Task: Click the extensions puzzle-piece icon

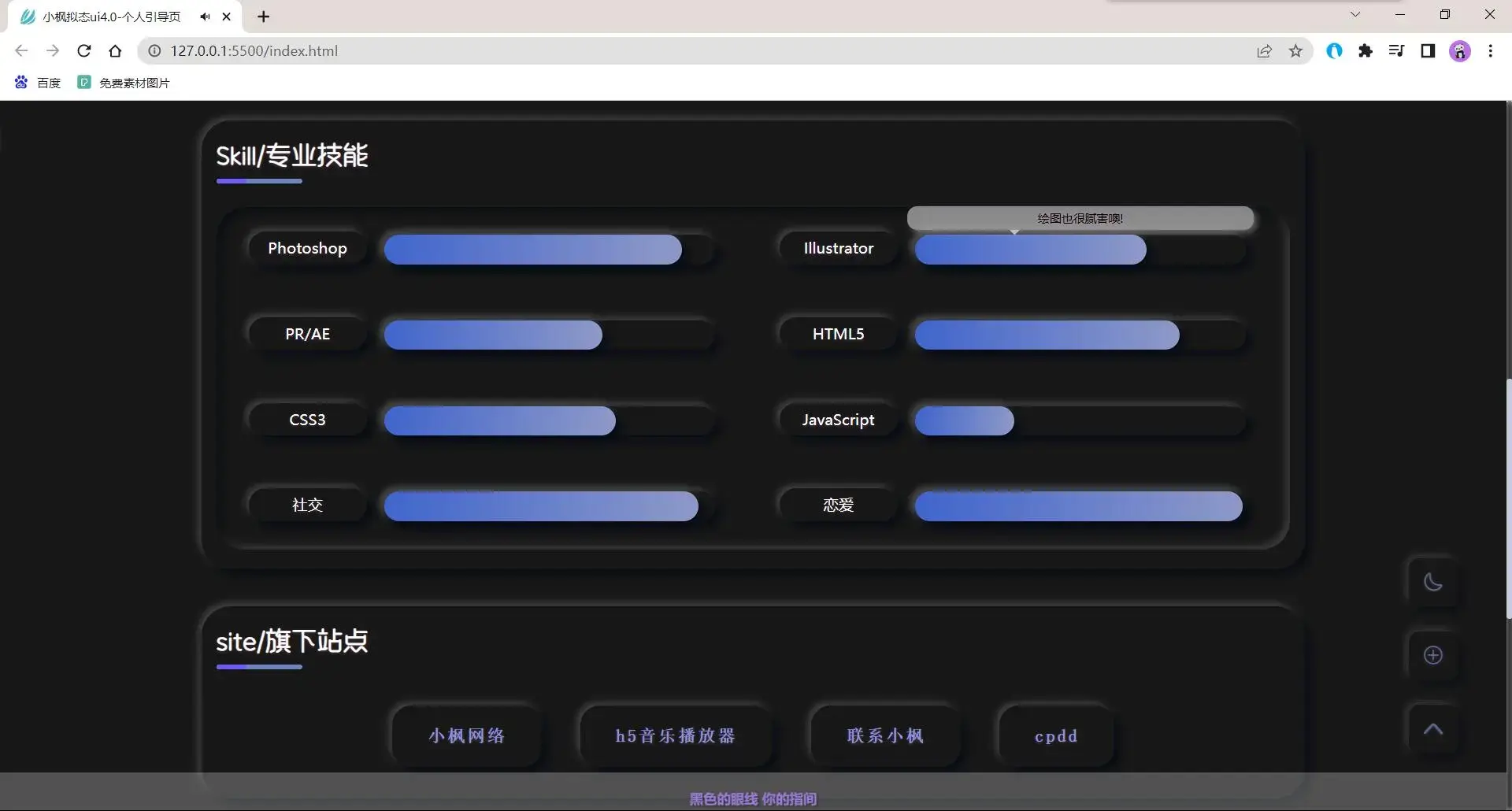Action: tap(1366, 50)
